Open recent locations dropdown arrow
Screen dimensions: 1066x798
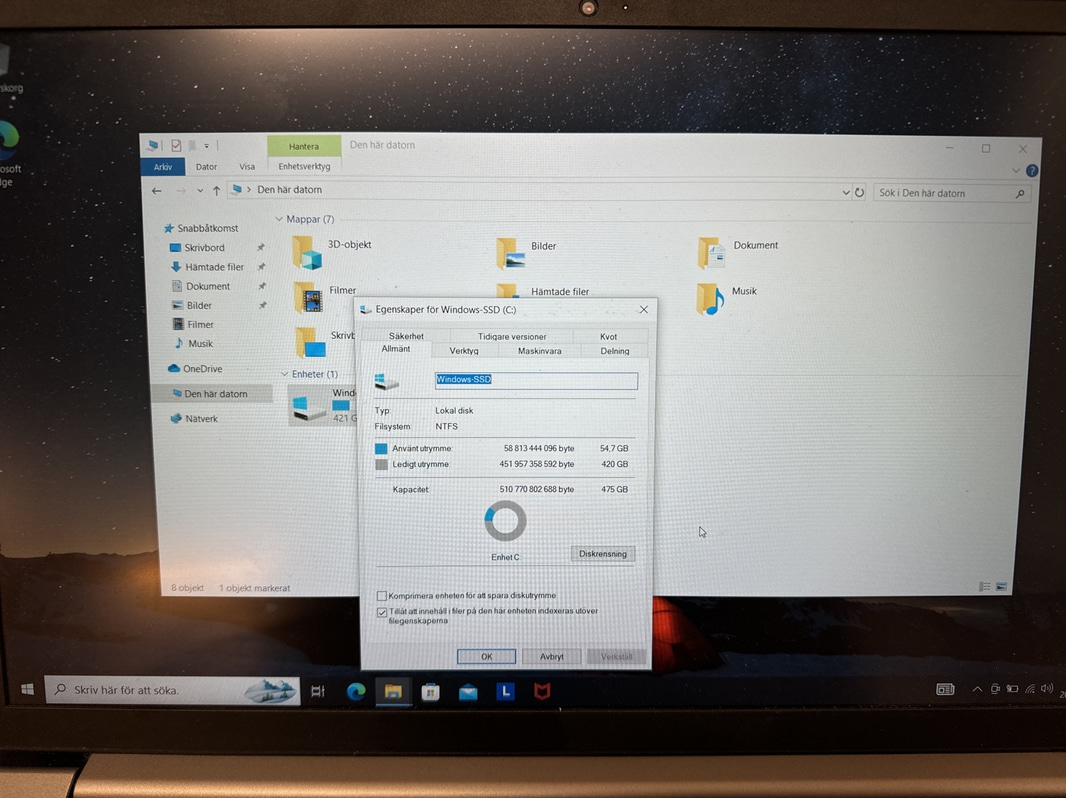[200, 191]
